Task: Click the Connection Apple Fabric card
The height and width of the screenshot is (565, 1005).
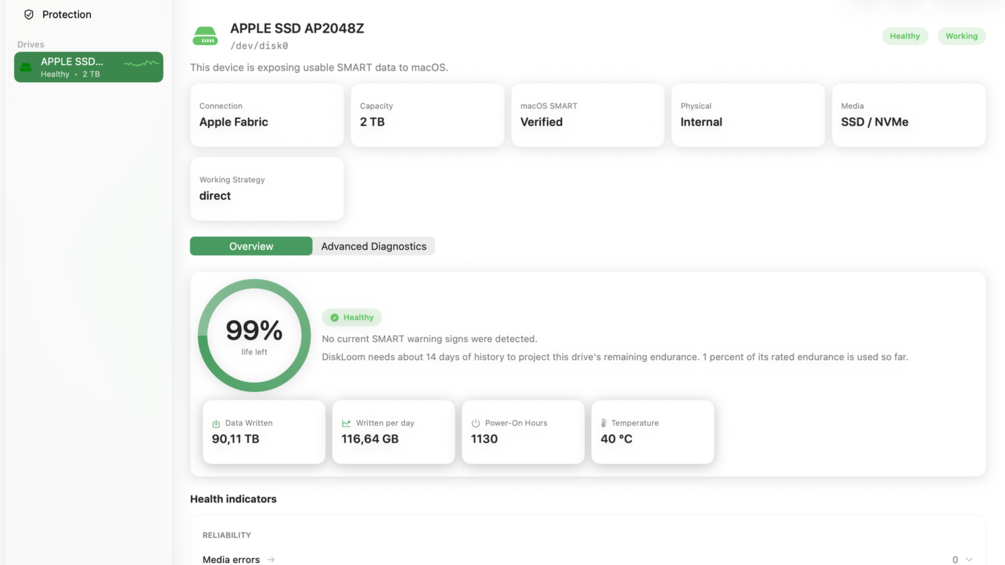Action: 267,115
